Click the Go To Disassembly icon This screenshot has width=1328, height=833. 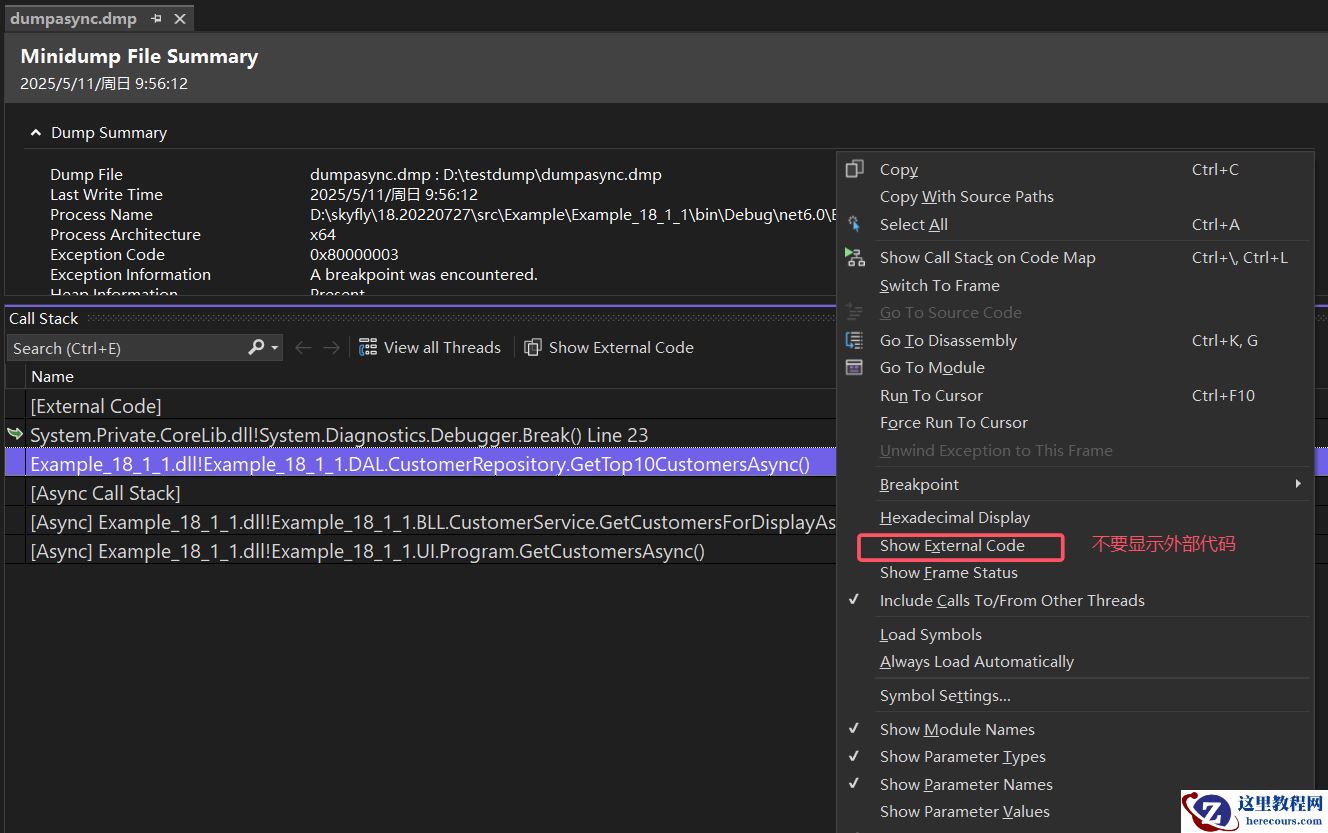854,341
